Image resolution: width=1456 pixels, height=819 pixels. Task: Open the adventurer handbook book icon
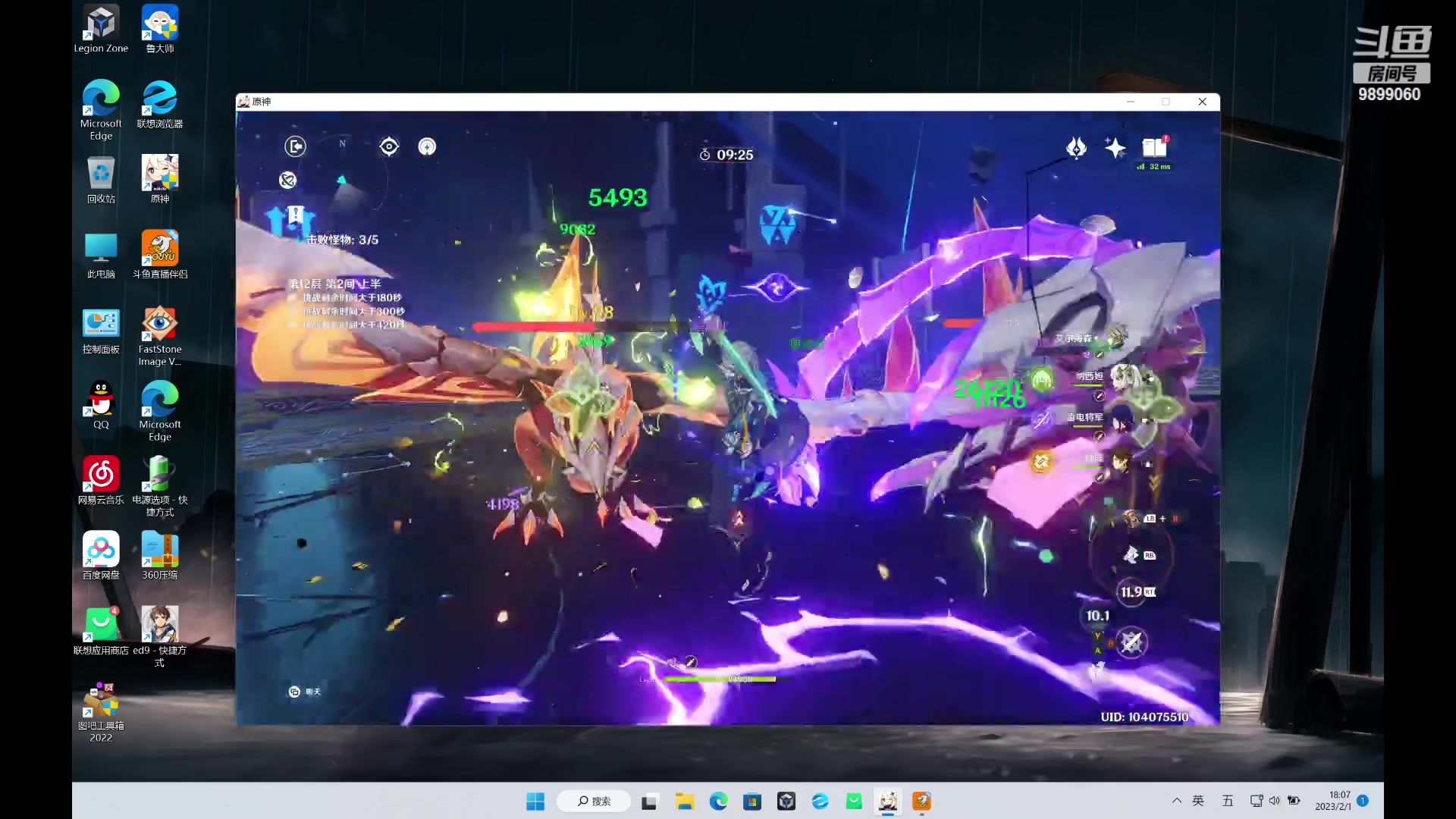pyautogui.click(x=1154, y=147)
